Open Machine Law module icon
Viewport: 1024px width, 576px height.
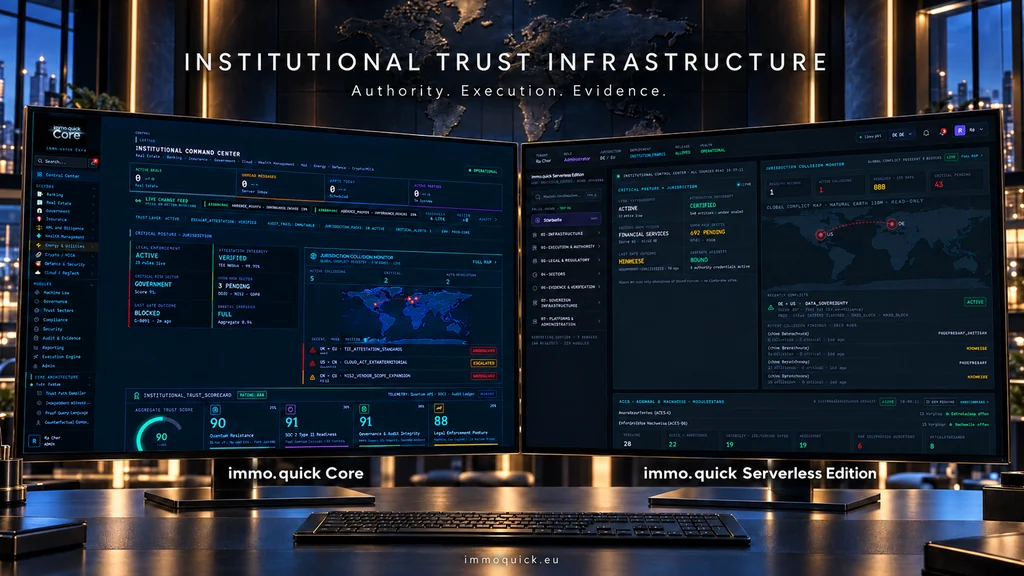click(x=37, y=293)
